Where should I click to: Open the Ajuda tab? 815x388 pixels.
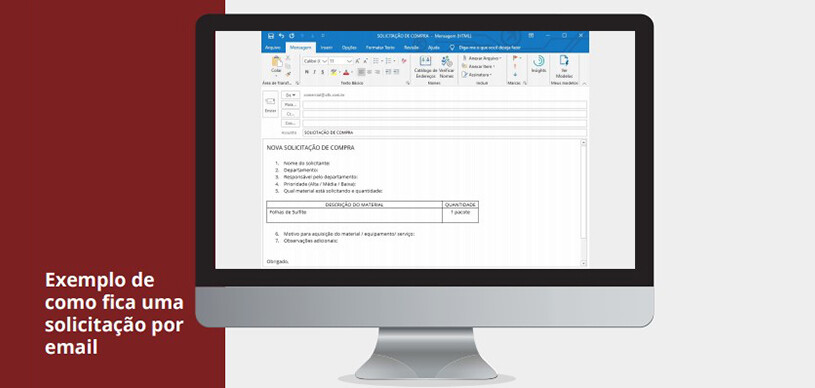(x=433, y=47)
